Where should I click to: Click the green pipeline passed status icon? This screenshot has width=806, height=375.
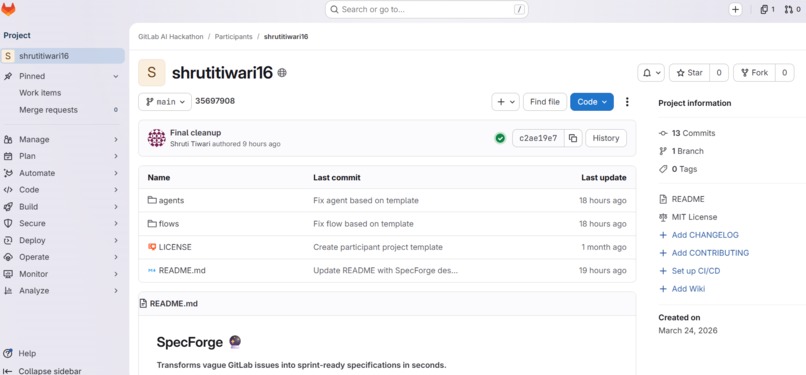pos(500,138)
